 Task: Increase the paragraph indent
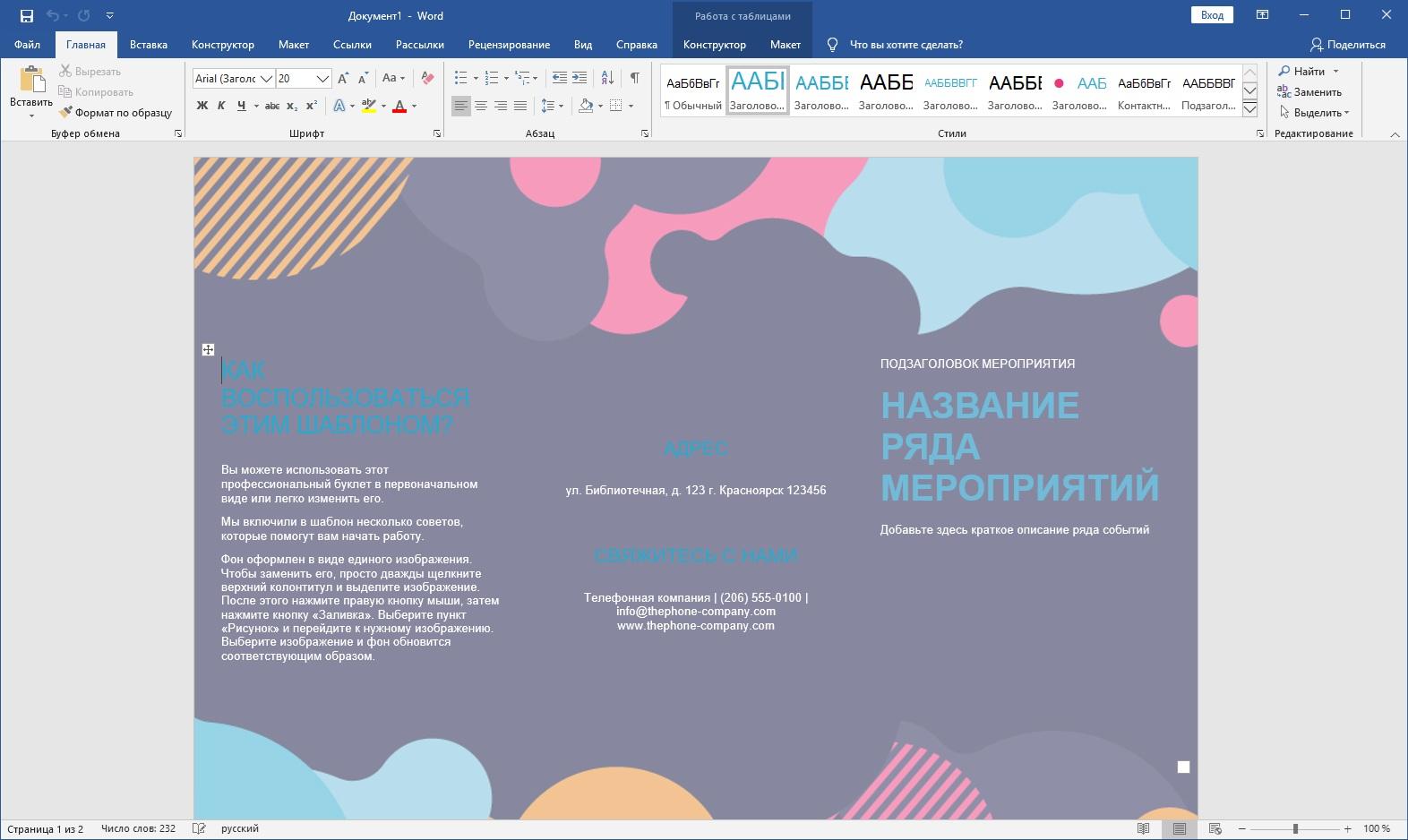(x=580, y=78)
